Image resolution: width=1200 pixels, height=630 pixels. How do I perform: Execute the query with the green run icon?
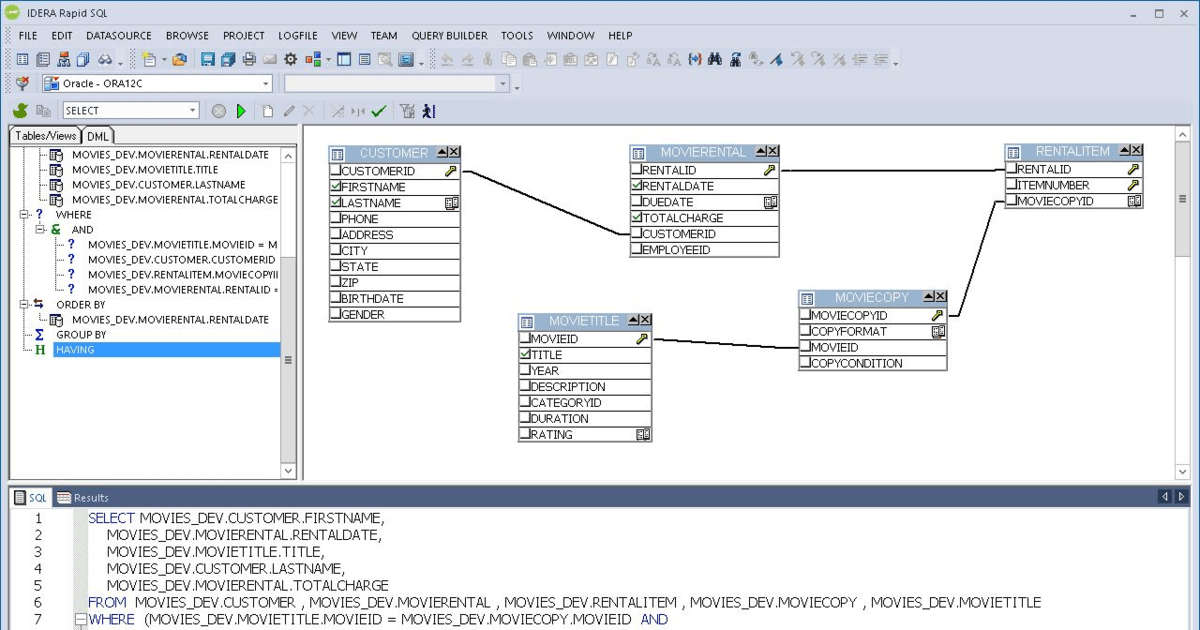241,110
